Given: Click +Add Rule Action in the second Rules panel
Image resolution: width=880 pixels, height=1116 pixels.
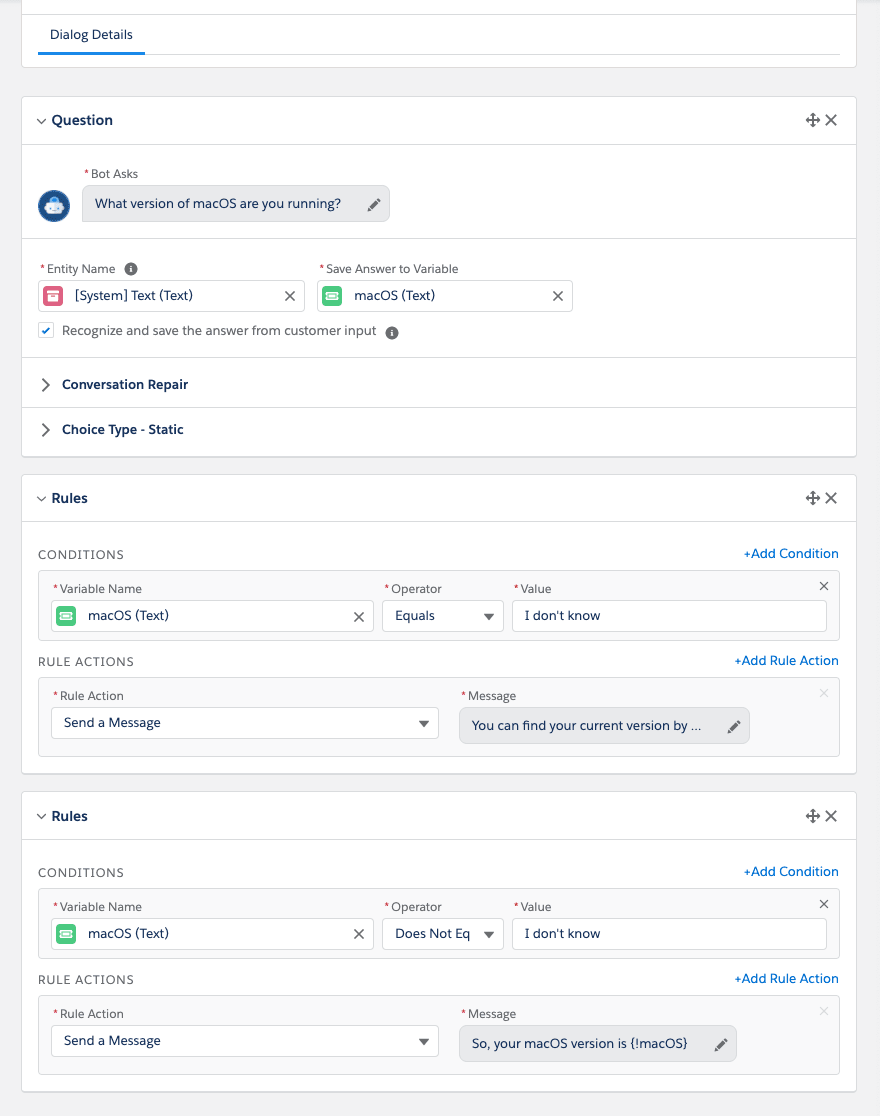Looking at the screenshot, I should 786,979.
